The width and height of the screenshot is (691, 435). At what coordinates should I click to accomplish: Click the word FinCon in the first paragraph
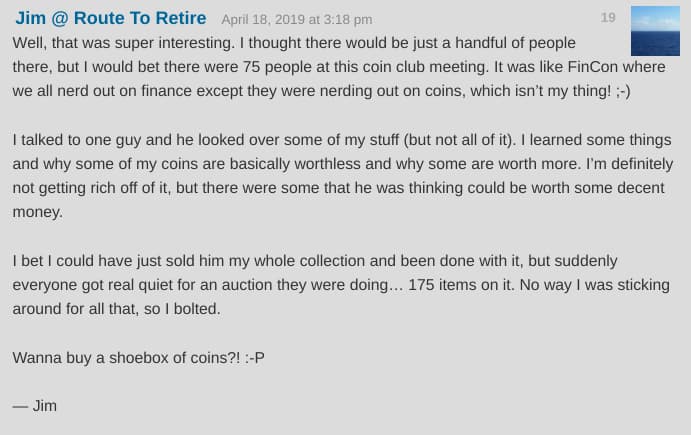(x=592, y=67)
